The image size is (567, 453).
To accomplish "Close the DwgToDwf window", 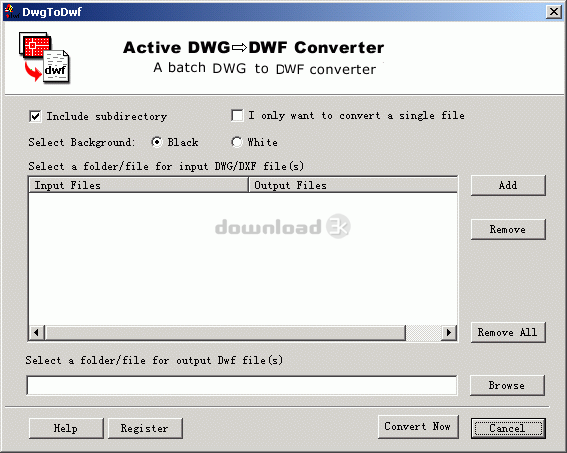I will coord(554,12).
